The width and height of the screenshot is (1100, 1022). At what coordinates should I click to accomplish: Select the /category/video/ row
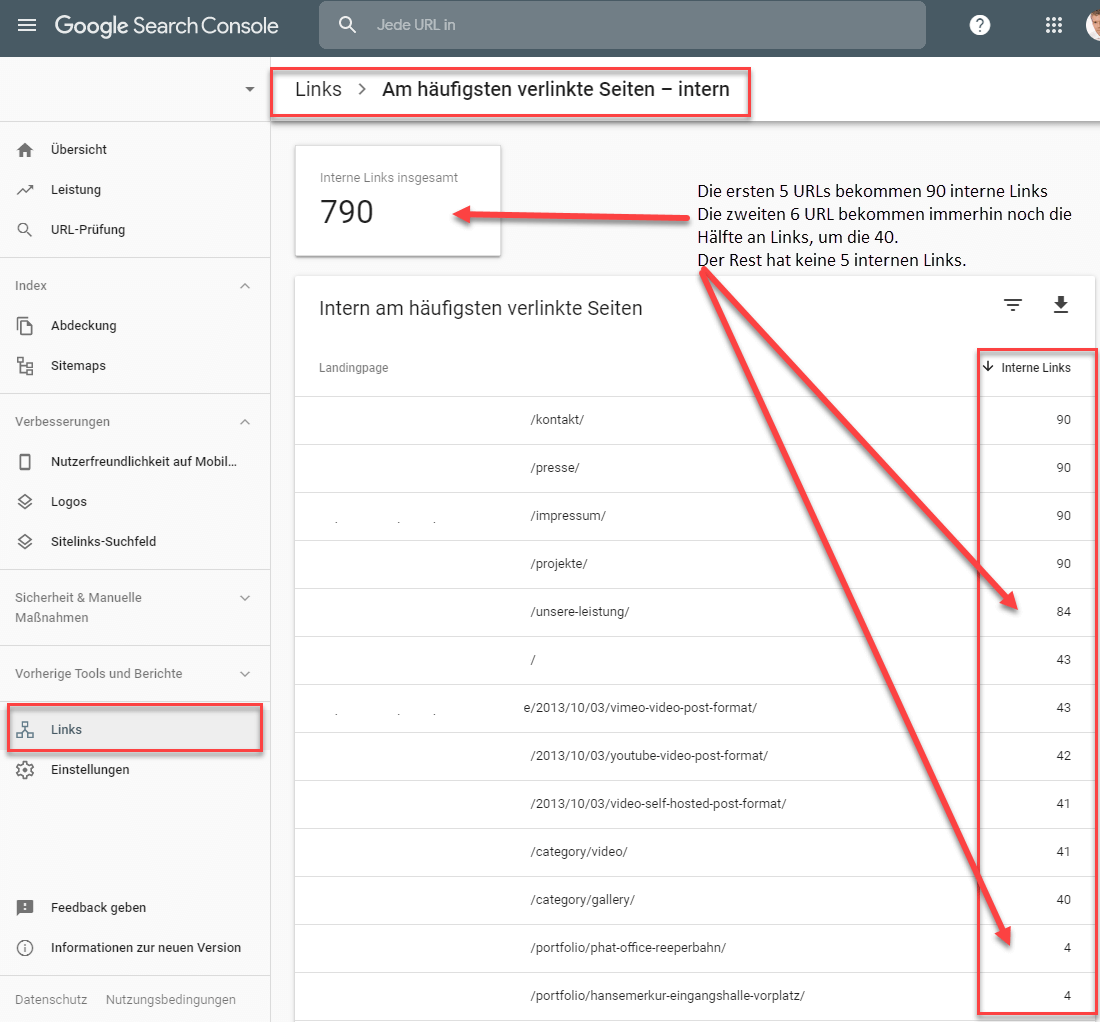coord(695,852)
